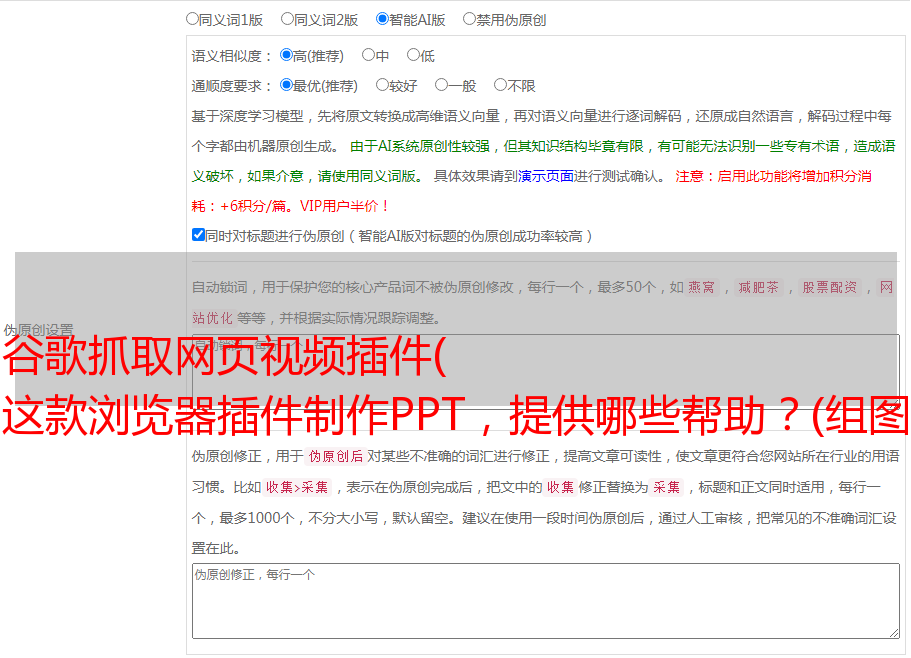Set 语义相似度 to 高(推荐)
The height and width of the screenshot is (658, 911).
pos(286,55)
